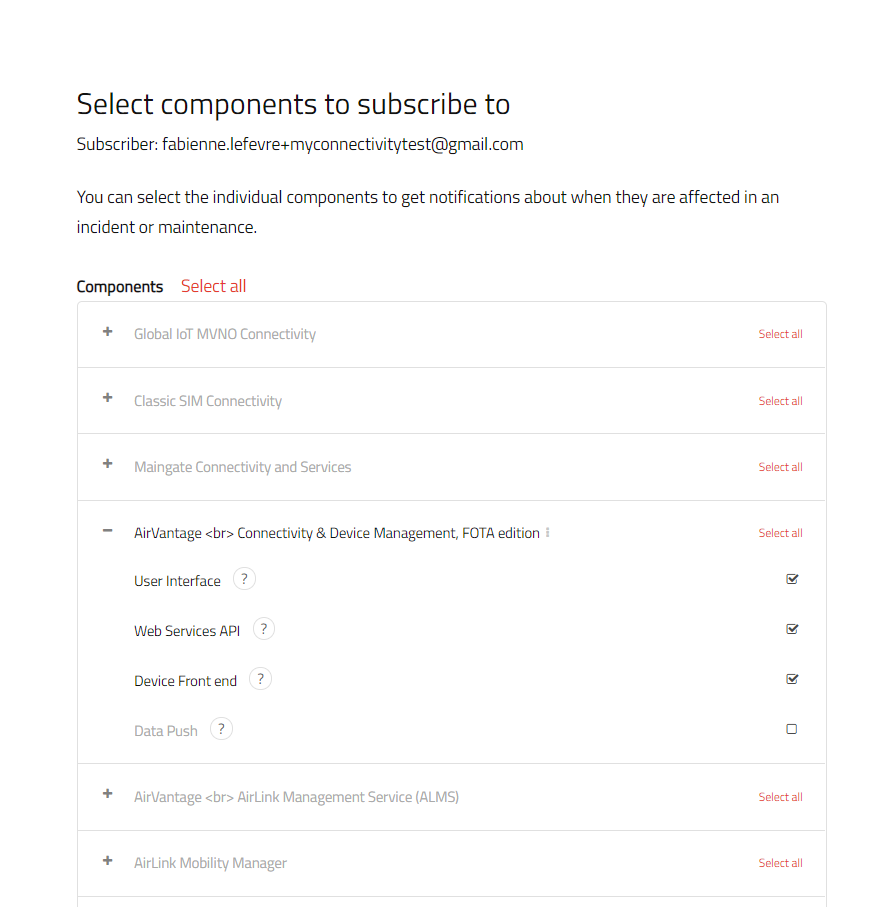This screenshot has height=907, width=895.
Task: Show help icon next to Device Front end
Action: pyautogui.click(x=260, y=679)
